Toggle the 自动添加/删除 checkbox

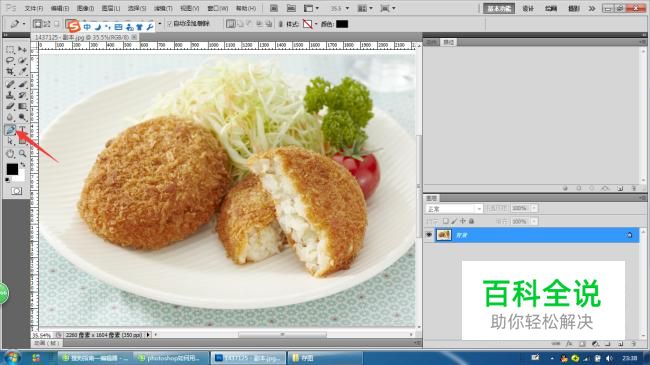(x=169, y=24)
